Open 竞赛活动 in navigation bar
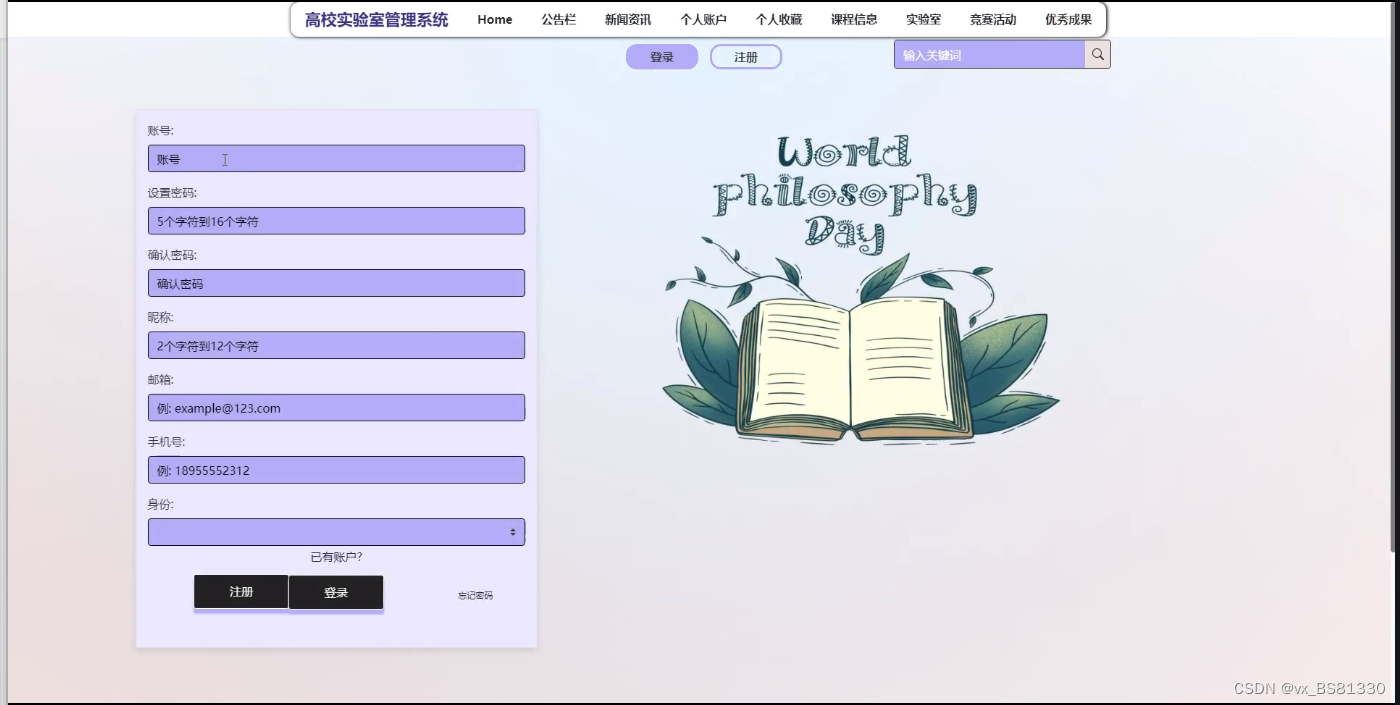This screenshot has height=705, width=1400. [993, 19]
